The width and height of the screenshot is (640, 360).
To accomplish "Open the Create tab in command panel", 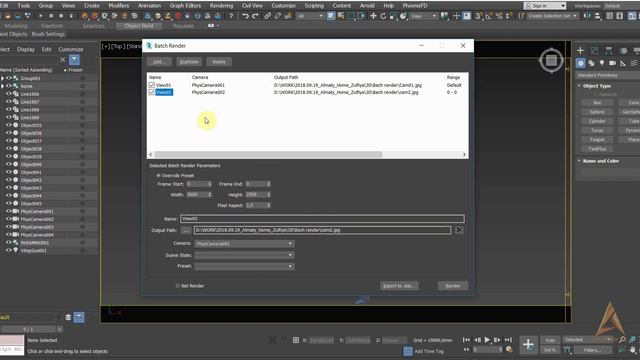I will click(580, 50).
